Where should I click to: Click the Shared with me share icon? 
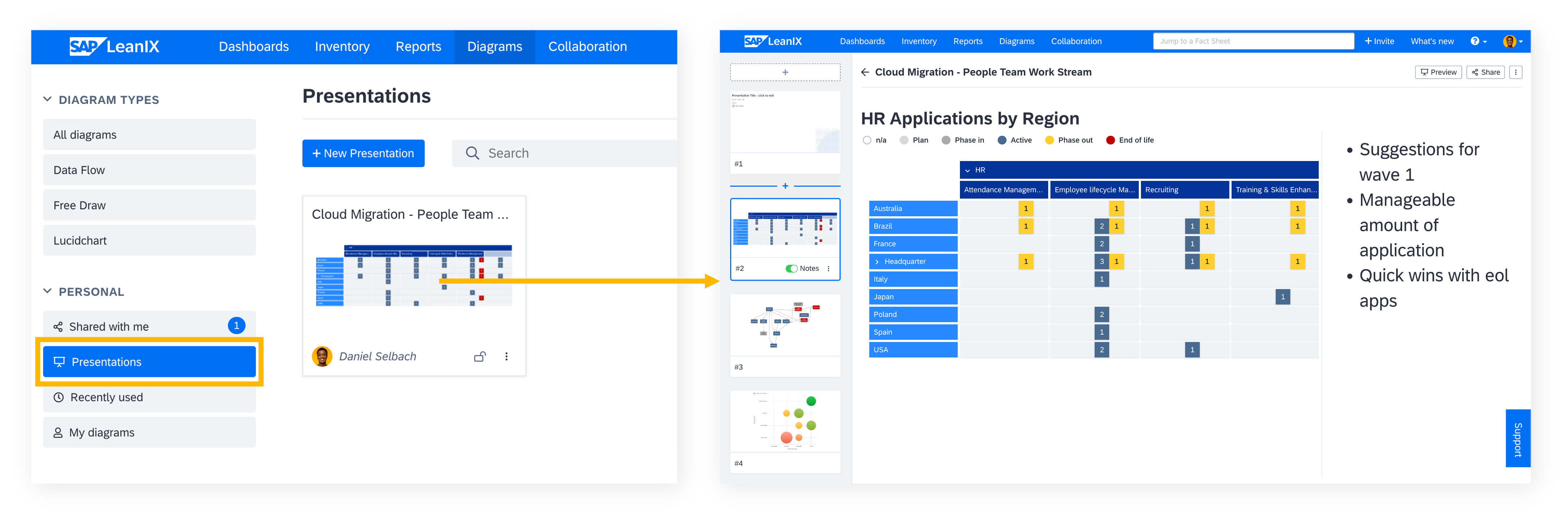[58, 327]
